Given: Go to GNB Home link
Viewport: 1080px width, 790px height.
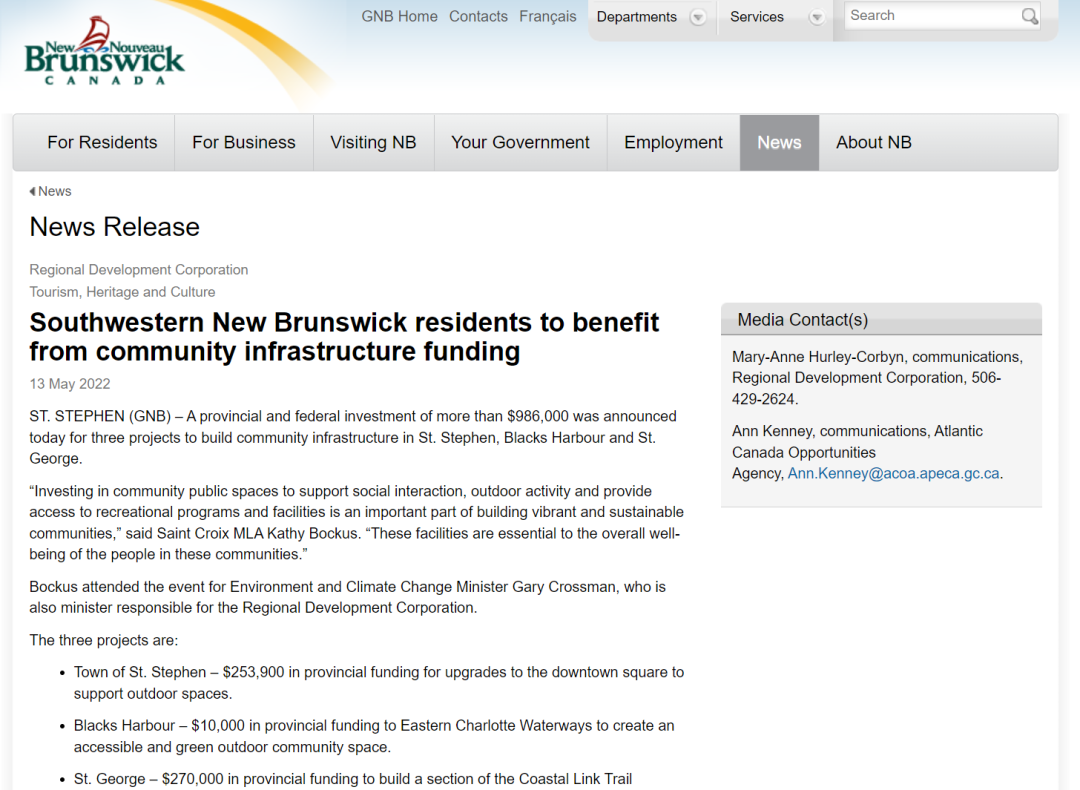Looking at the screenshot, I should point(399,17).
